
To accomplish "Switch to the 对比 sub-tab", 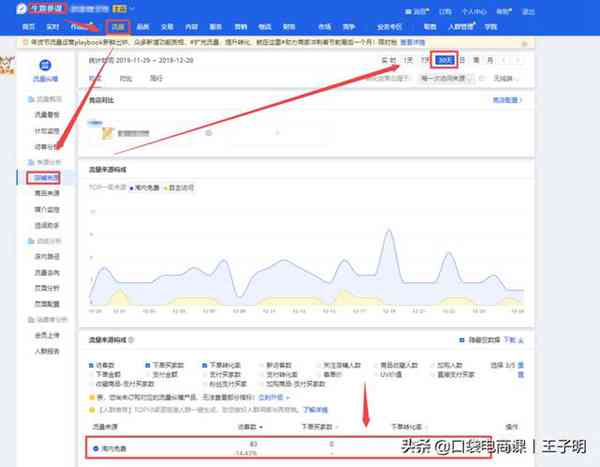I will pos(126,78).
